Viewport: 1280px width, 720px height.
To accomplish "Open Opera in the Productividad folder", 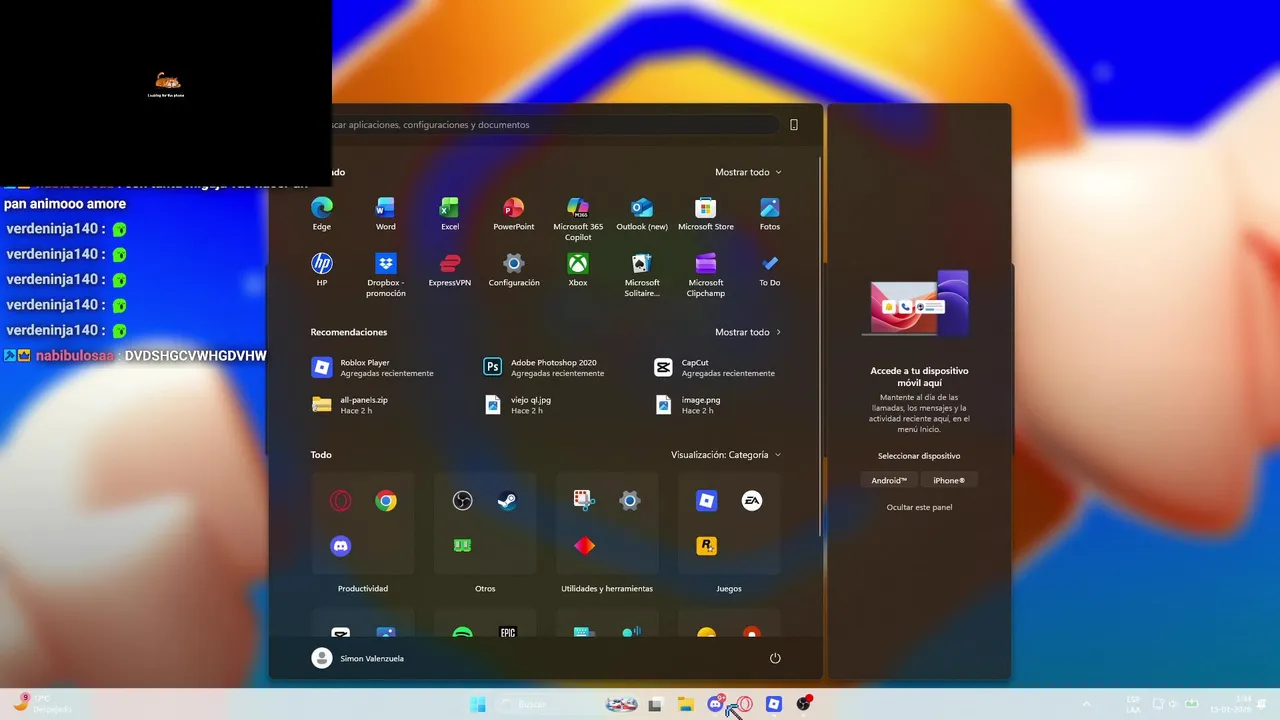I will coord(341,501).
